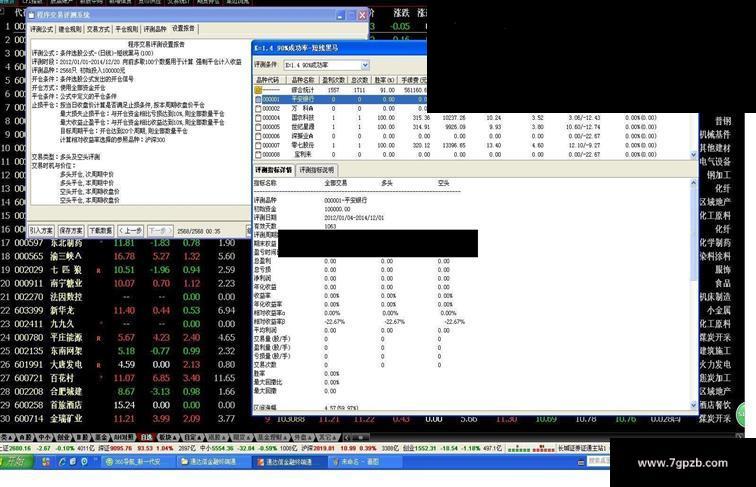Viewport: 756px width, 487px height.
Task: Launch Internet Explorer from the quick launch
Action: pos(62,461)
